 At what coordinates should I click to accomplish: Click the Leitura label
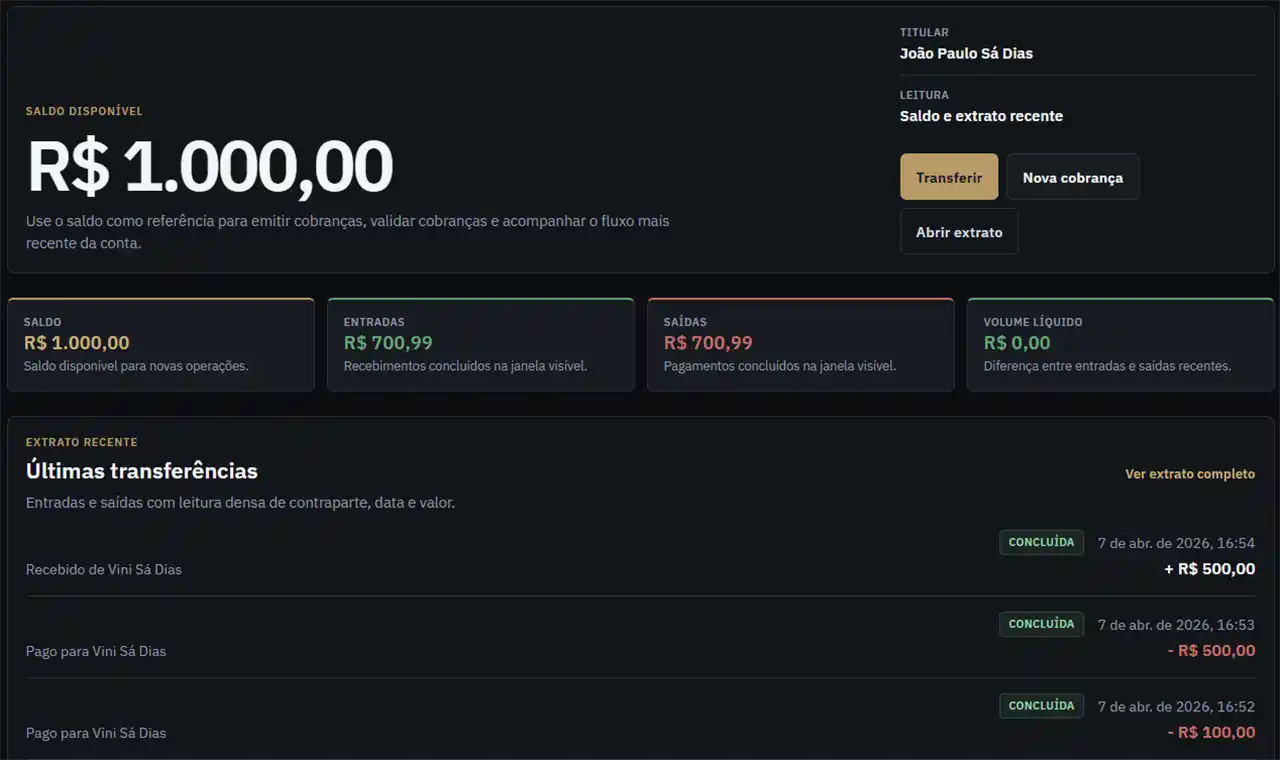point(924,95)
